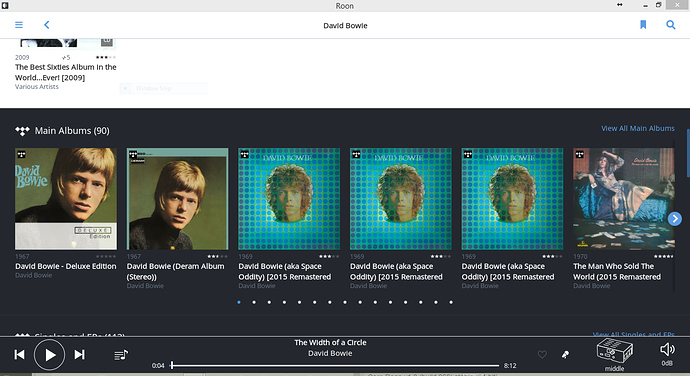Click the last carousel page dot
690x376 pixels.
pyautogui.click(x=451, y=302)
